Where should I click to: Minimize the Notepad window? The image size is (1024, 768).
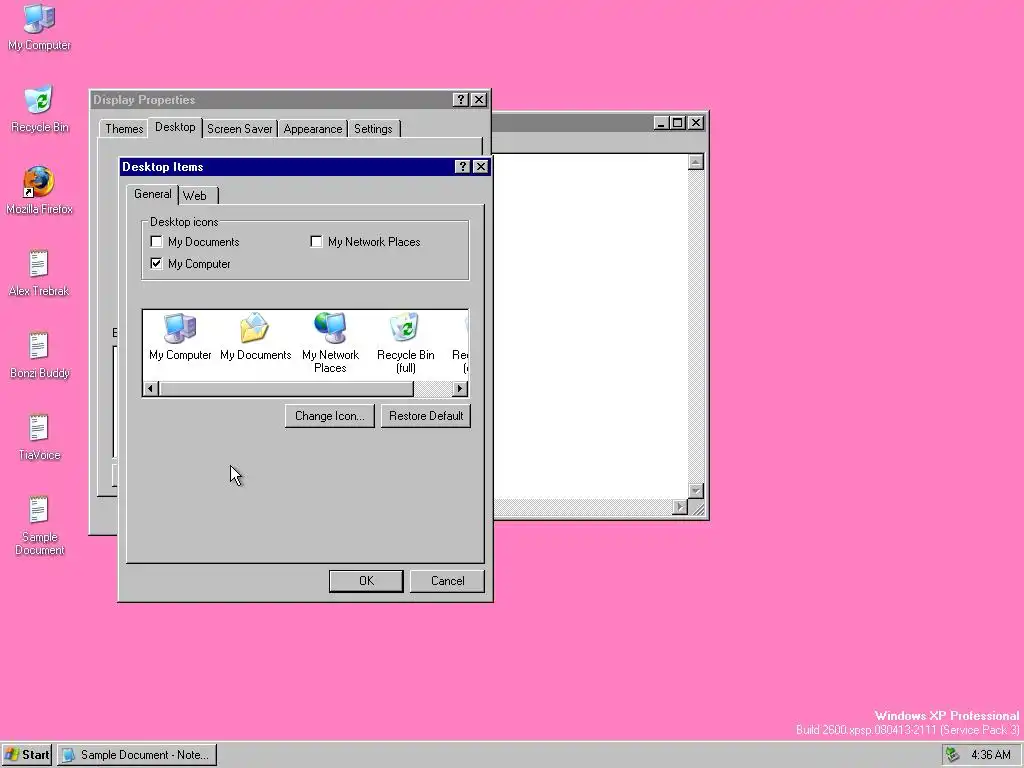(662, 122)
